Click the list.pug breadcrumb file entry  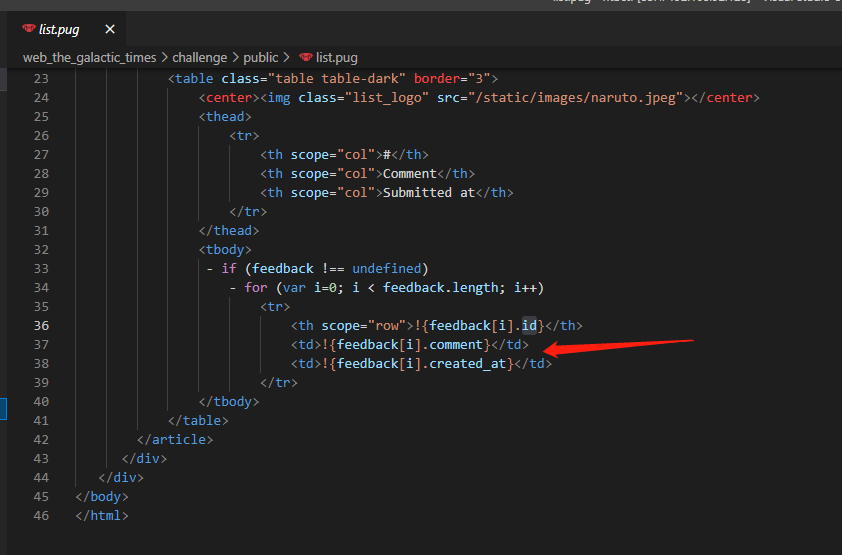coord(337,57)
